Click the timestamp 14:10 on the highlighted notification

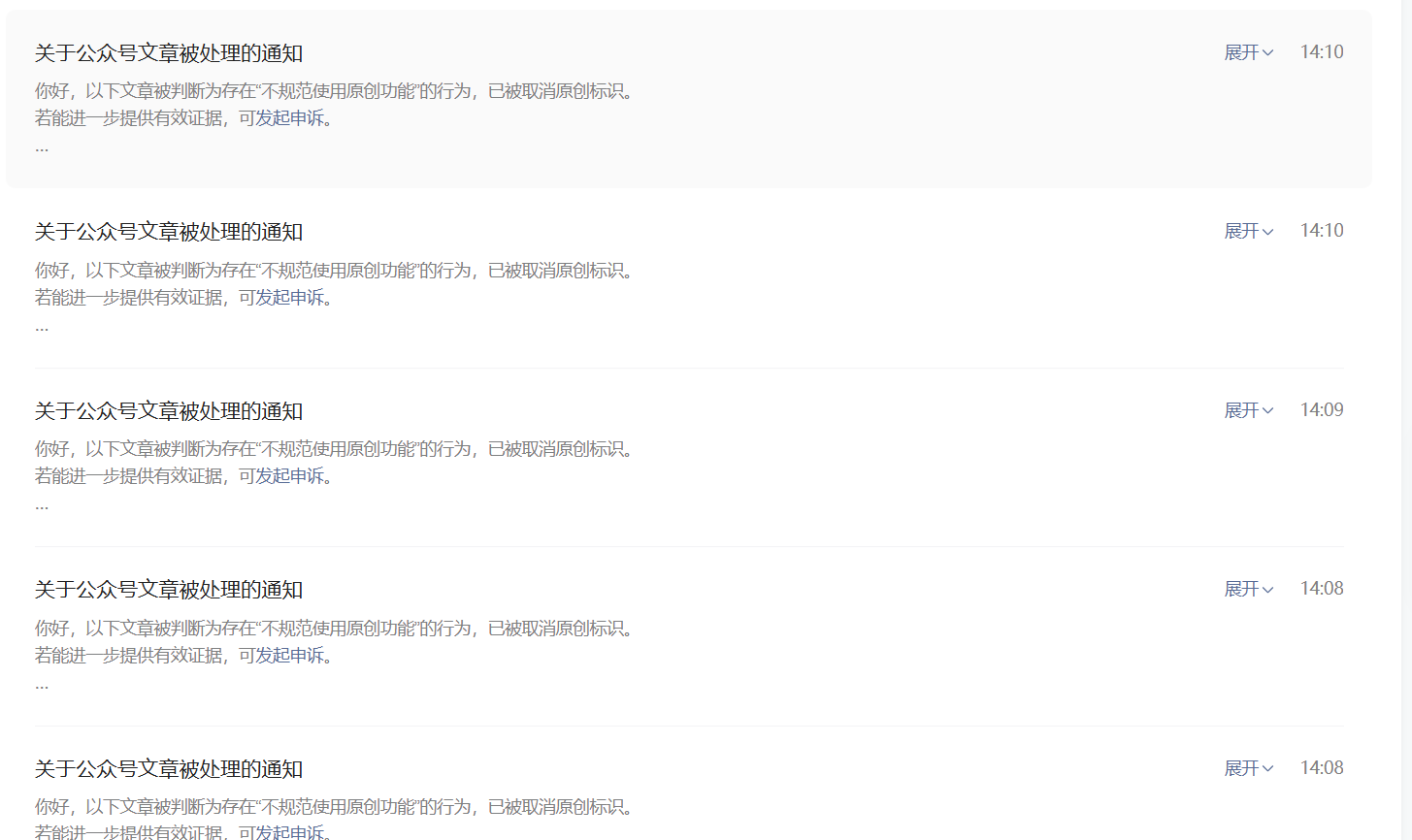tap(1322, 52)
